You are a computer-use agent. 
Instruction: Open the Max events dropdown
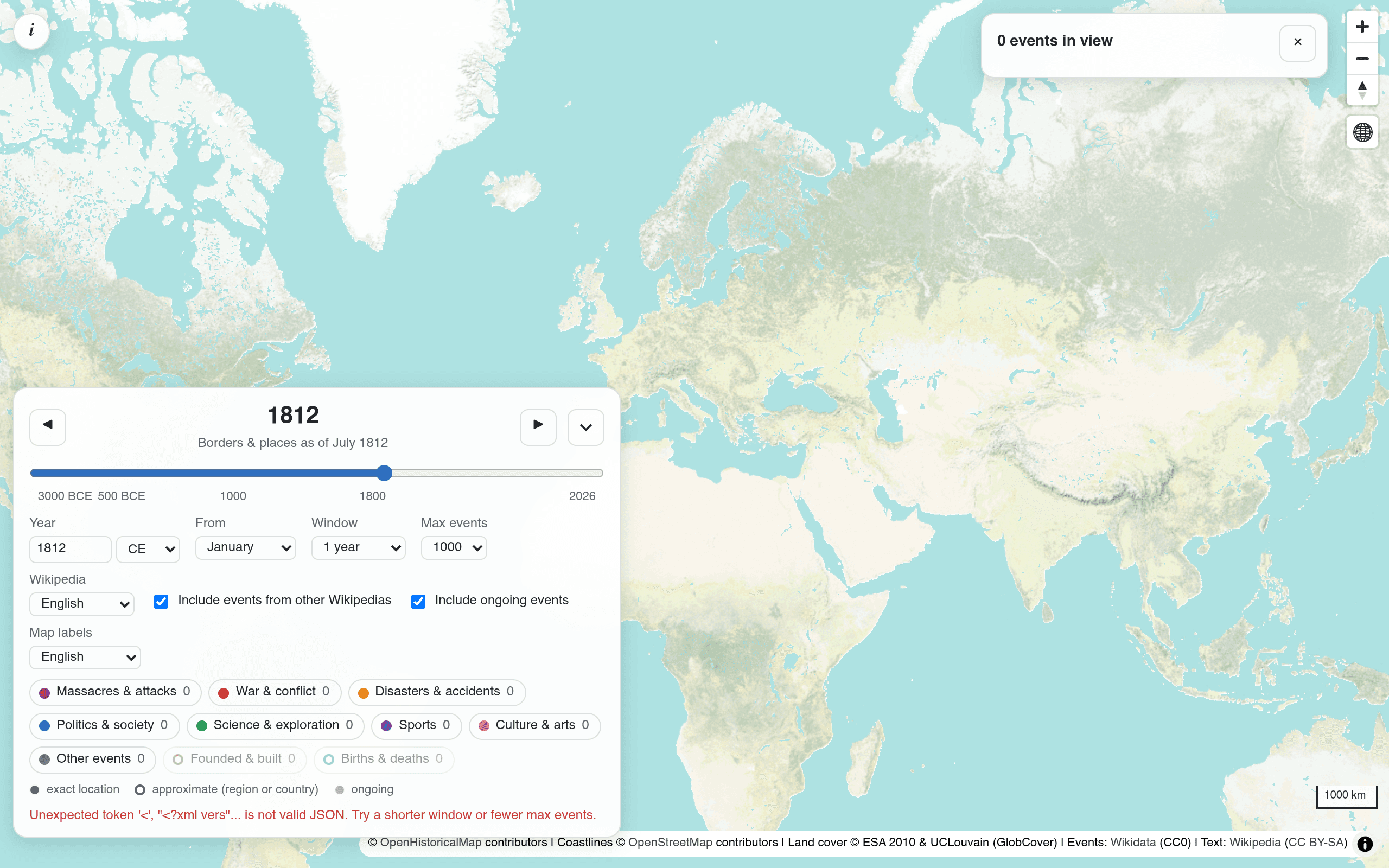pyautogui.click(x=454, y=548)
